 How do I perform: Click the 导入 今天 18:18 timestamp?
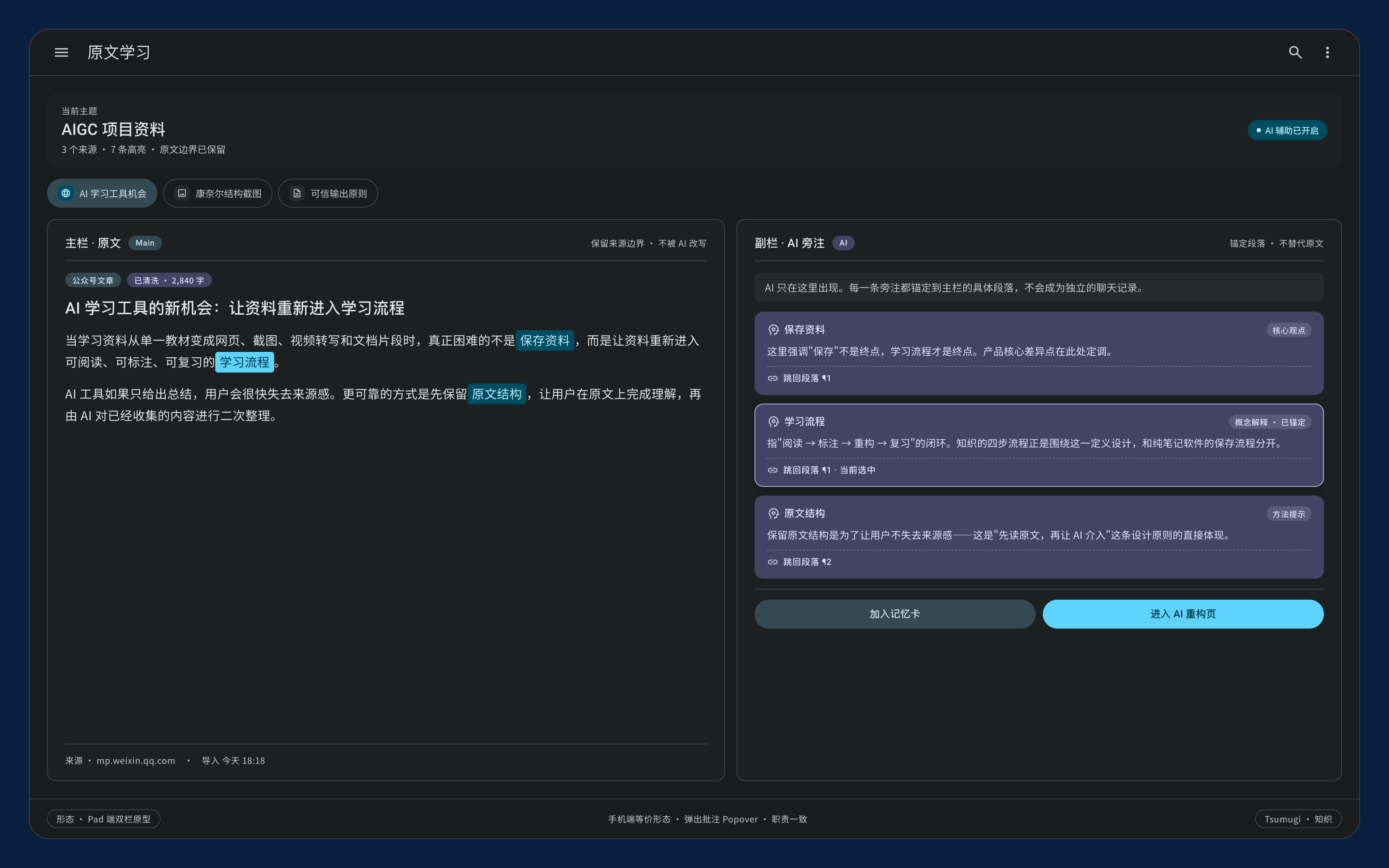(233, 761)
